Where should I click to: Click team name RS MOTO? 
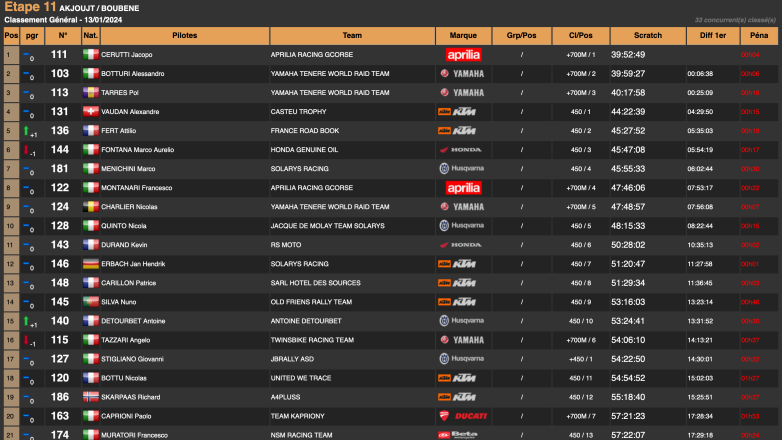click(286, 245)
